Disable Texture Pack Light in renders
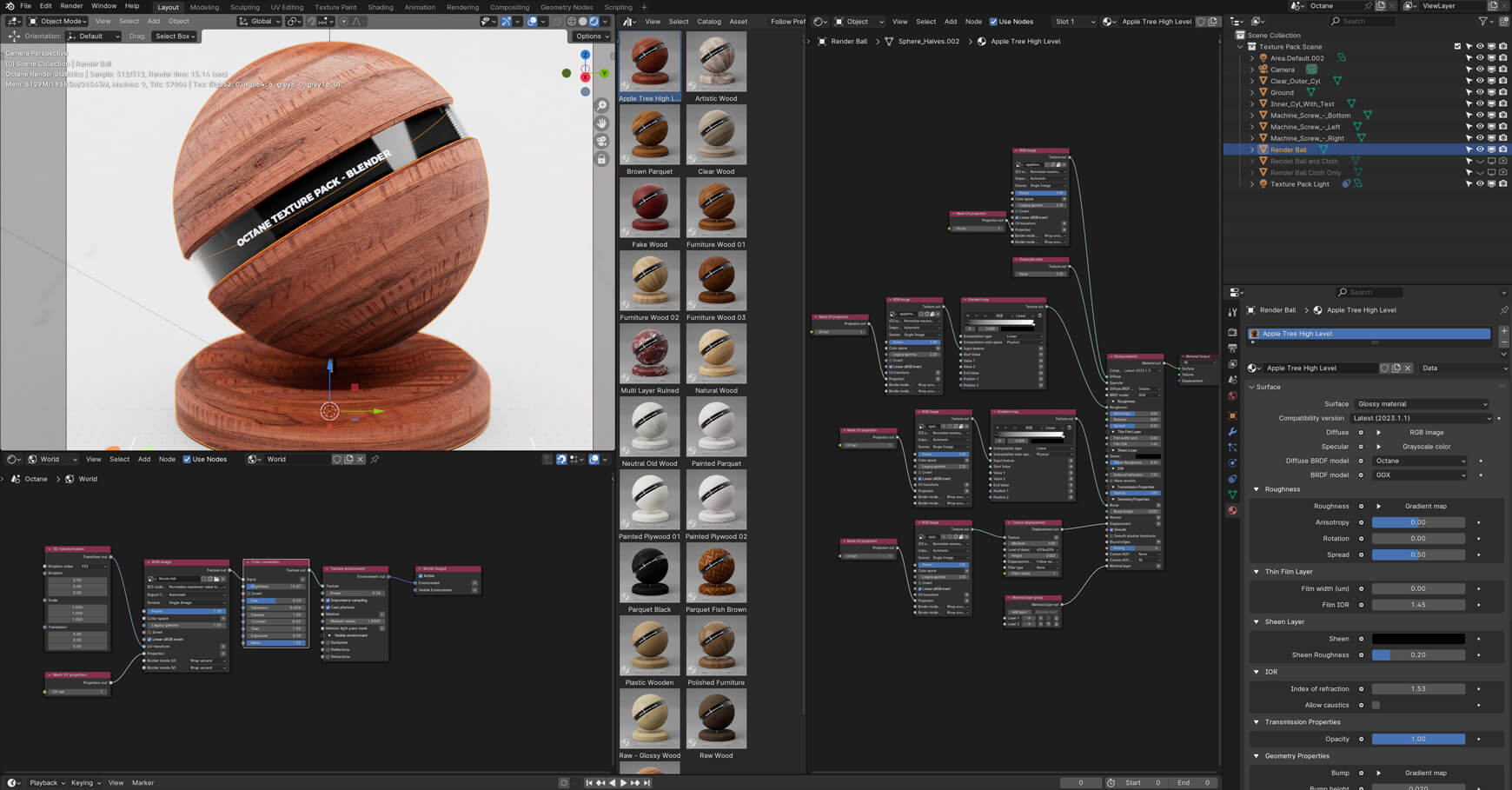 1502,184
